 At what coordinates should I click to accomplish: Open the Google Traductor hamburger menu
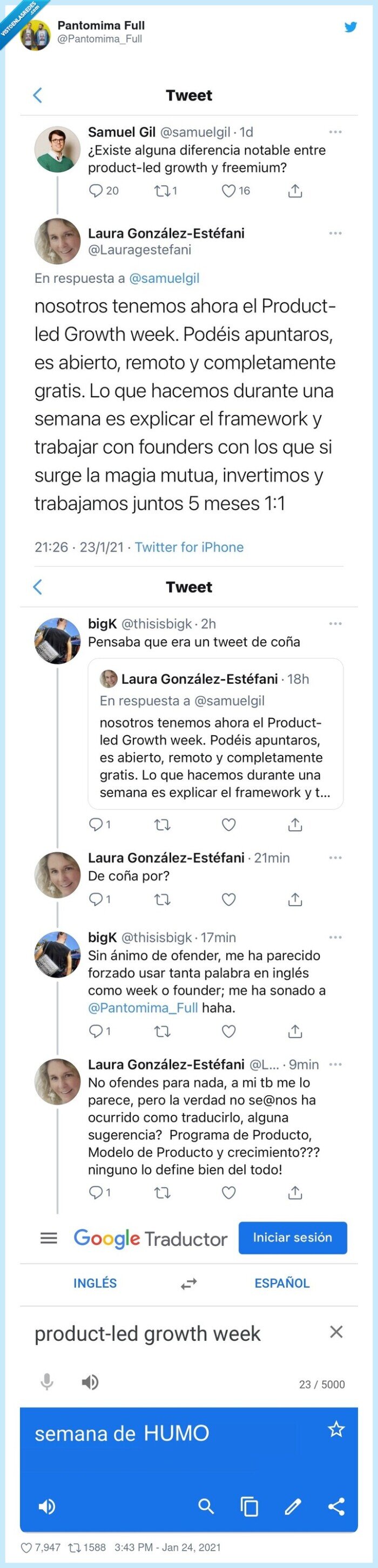coord(48,1237)
